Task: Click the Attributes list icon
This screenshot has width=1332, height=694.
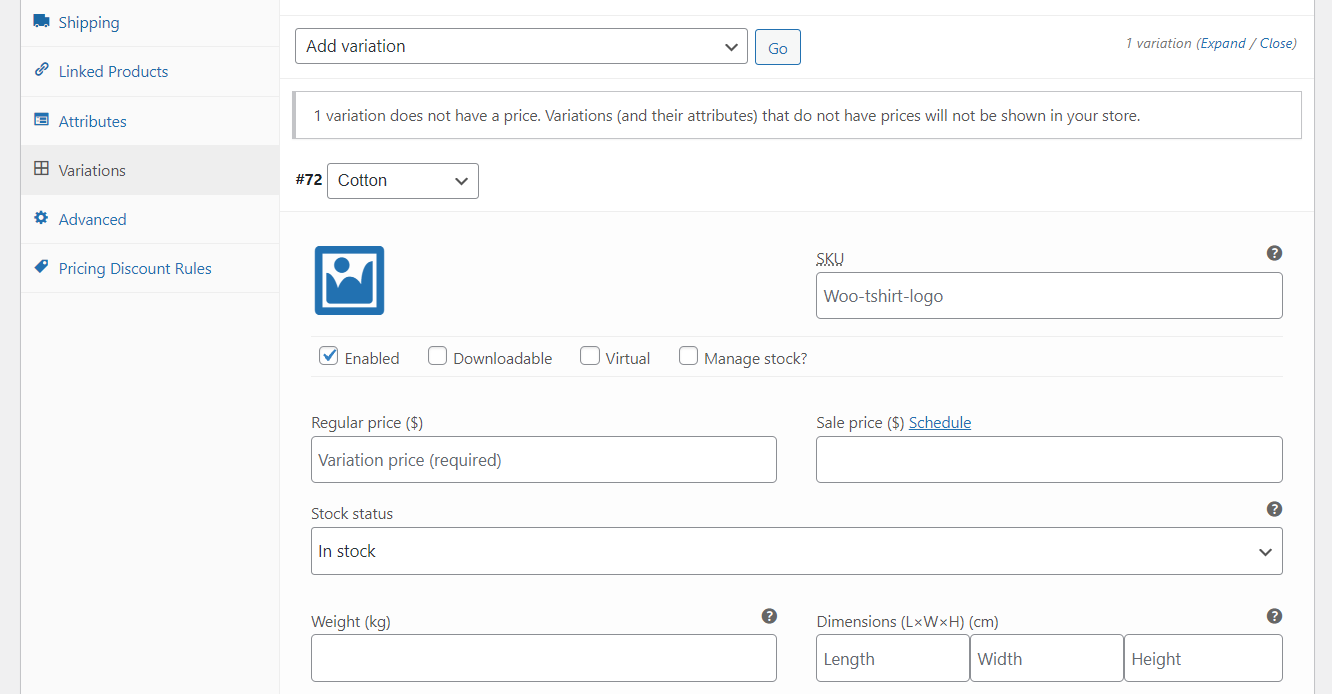Action: (41, 120)
